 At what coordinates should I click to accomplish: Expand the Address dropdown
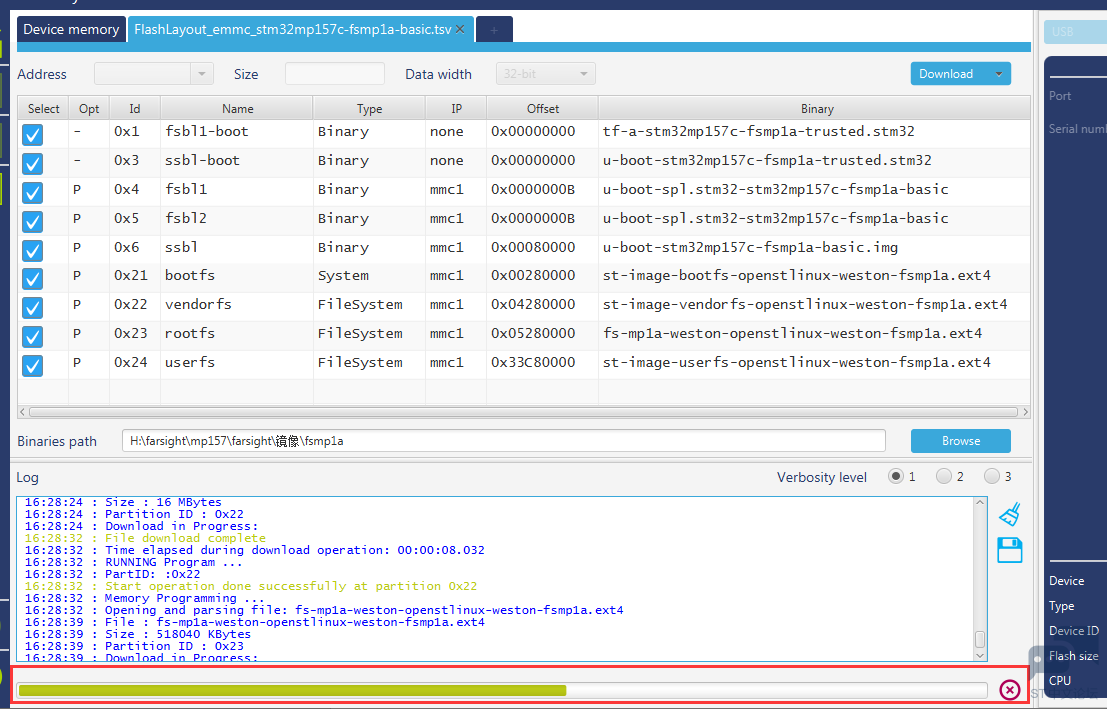click(202, 73)
